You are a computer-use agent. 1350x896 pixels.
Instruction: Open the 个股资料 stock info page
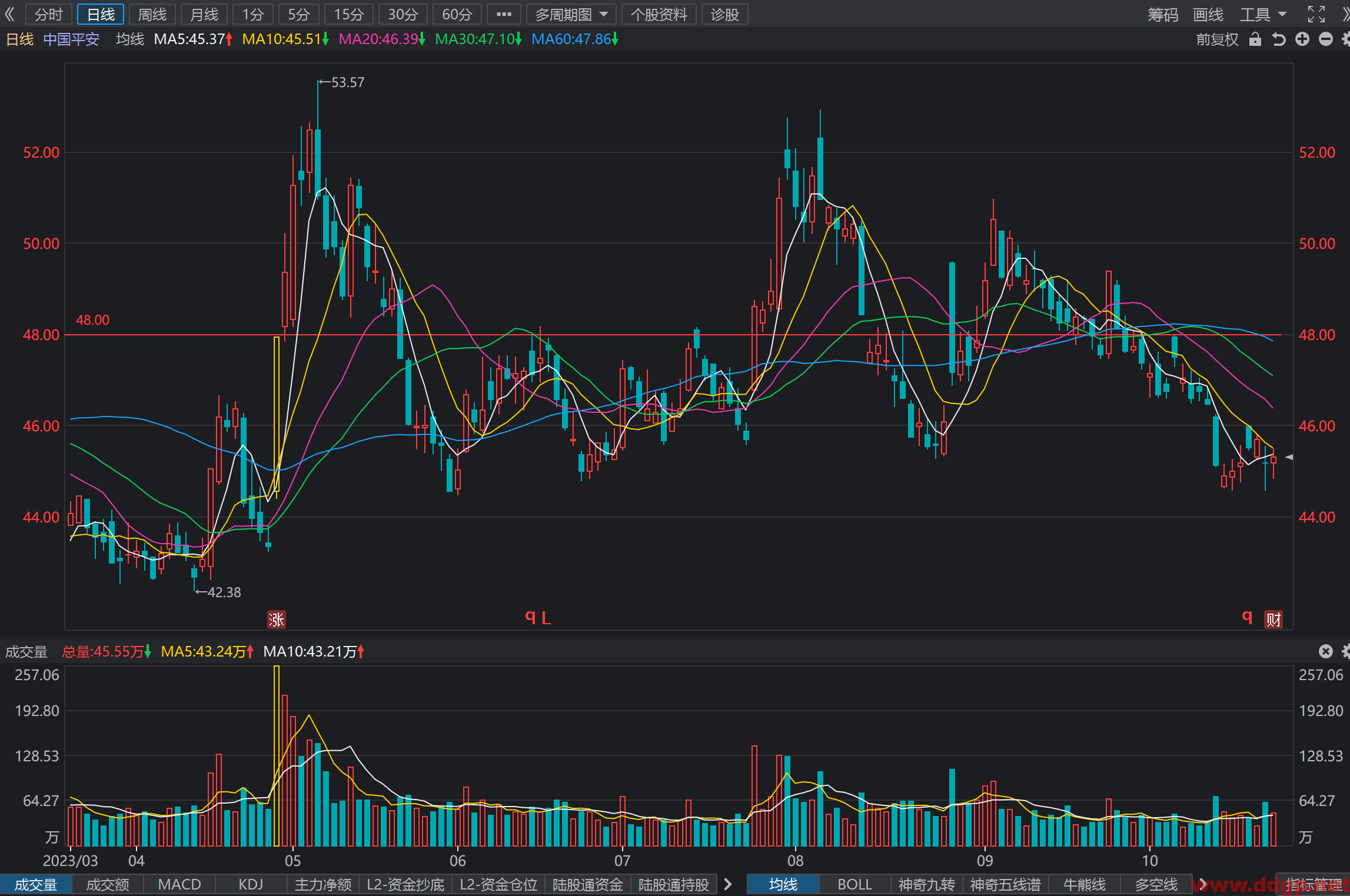[x=659, y=14]
